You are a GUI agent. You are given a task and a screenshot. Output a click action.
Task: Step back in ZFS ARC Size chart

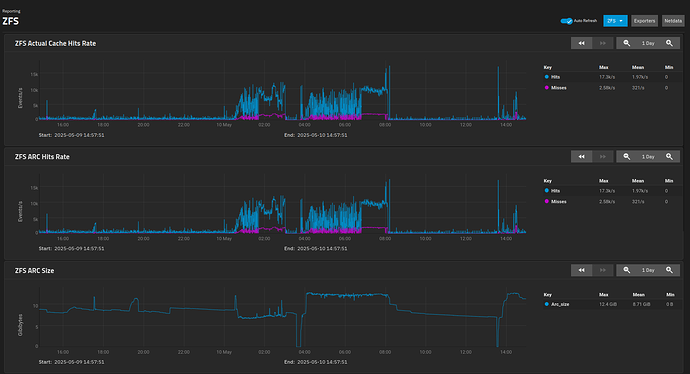coord(581,270)
